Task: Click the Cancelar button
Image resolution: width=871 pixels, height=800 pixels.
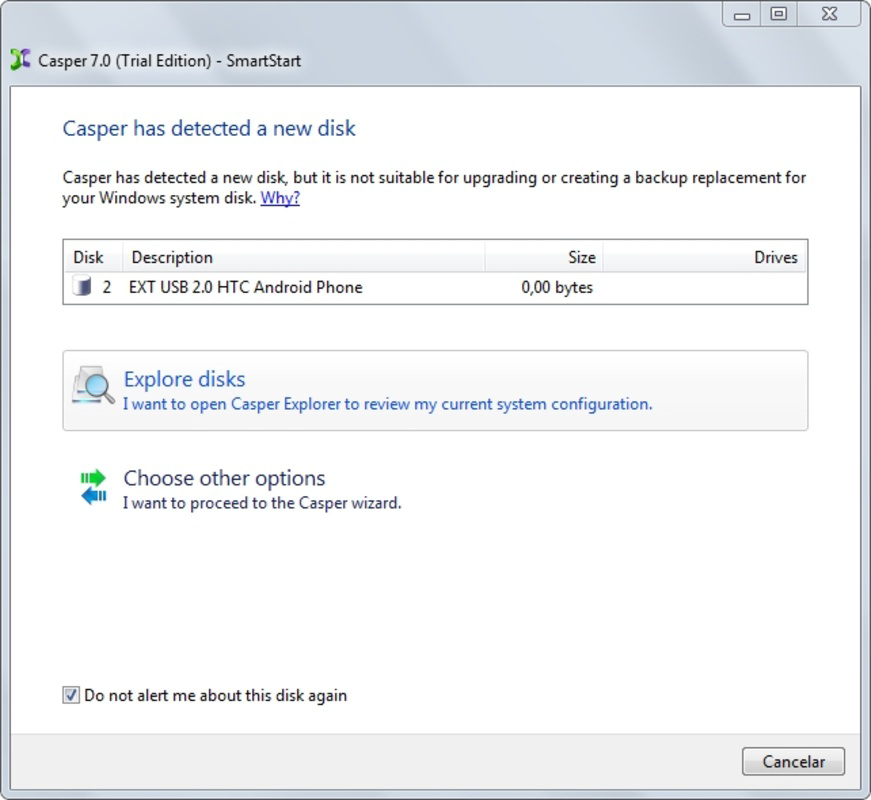Action: (x=793, y=761)
